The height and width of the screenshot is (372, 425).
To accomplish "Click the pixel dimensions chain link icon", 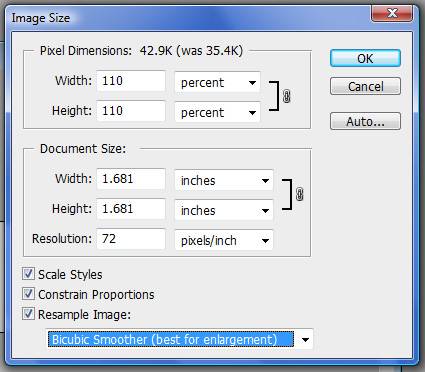I will (286, 96).
